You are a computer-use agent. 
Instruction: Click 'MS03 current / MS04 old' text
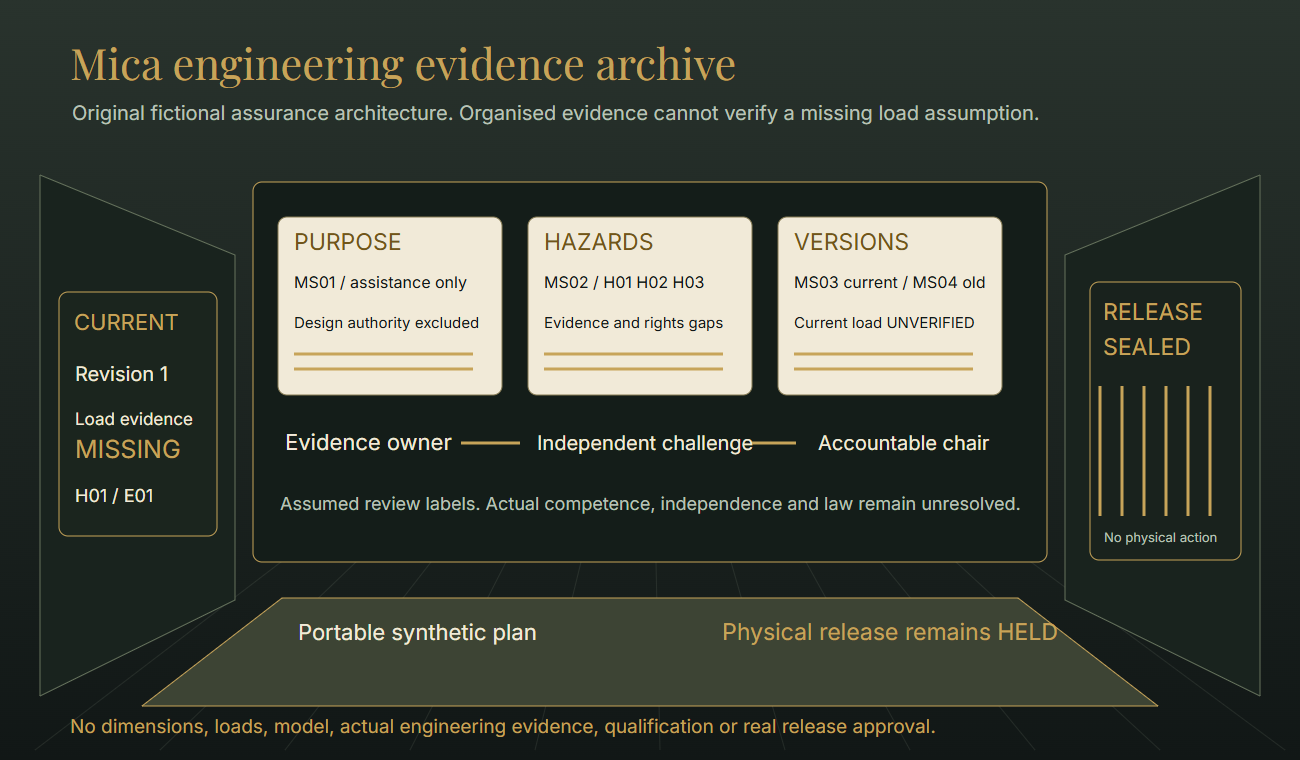point(889,283)
